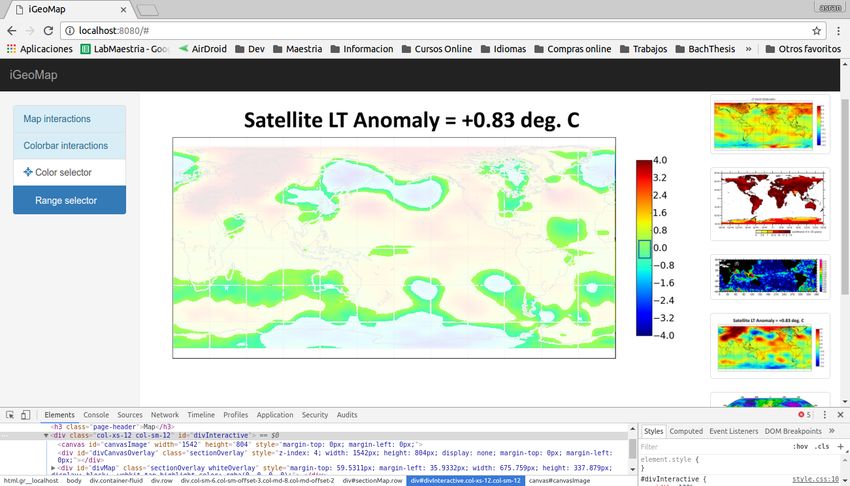Image resolution: width=850 pixels, height=486 pixels.
Task: Open the Trabajos bookmarks folder
Action: click(x=643, y=49)
